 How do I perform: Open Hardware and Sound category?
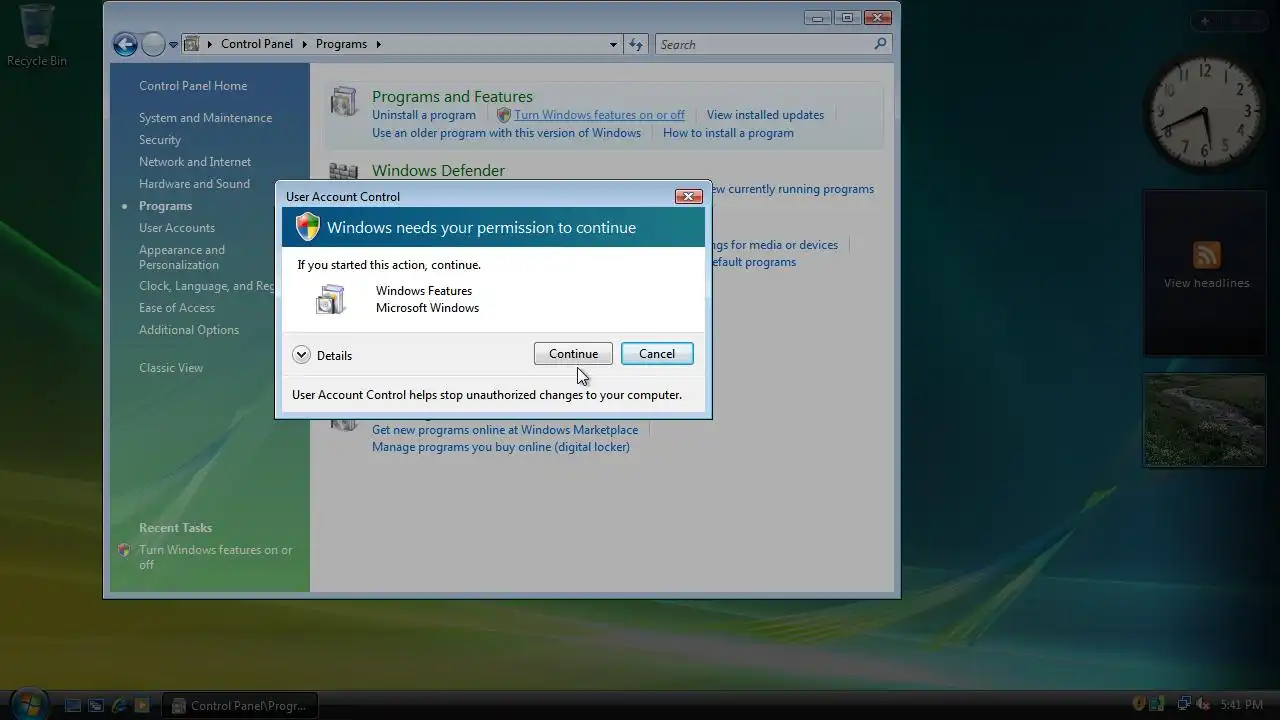[x=194, y=184]
